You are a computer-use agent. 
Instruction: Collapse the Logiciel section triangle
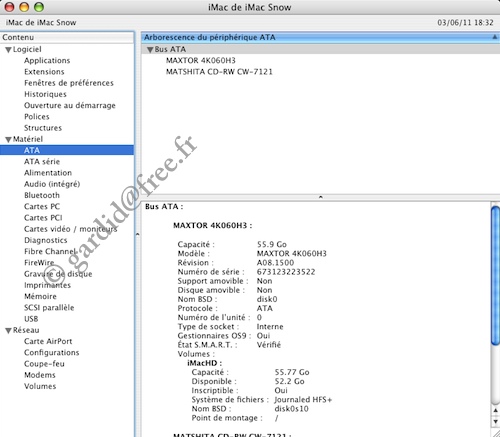click(x=9, y=50)
